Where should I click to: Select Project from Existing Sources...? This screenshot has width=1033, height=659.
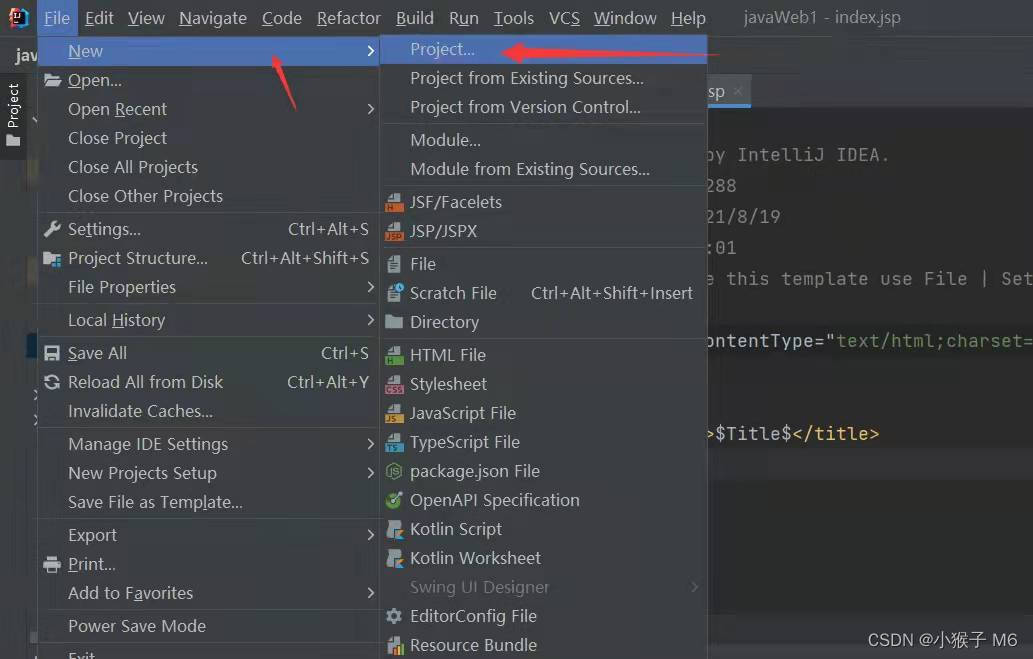544,78
